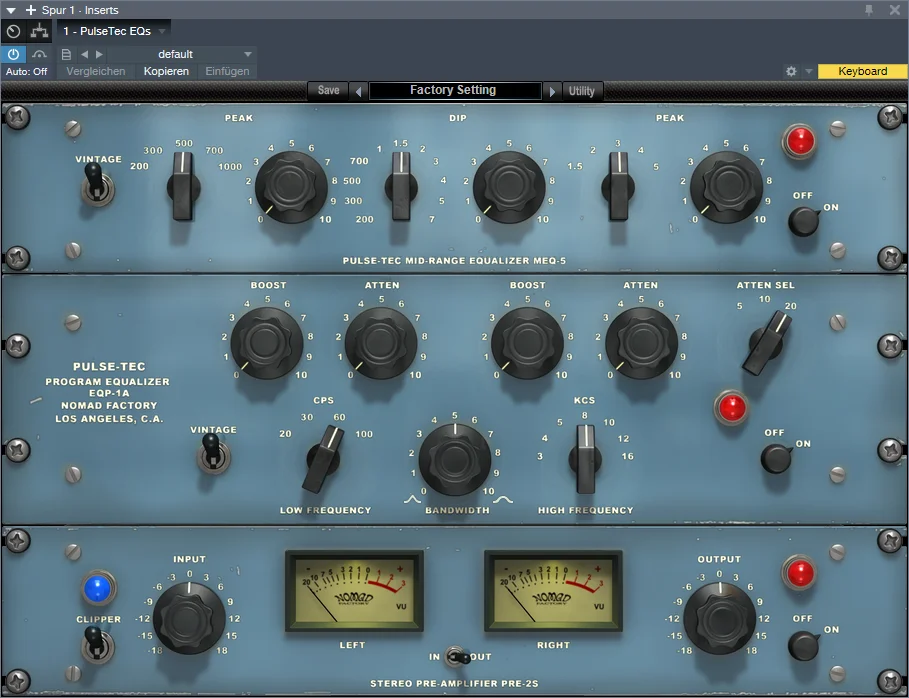Open the dropdown arrow next to gear
The image size is (909, 698).
coord(808,71)
